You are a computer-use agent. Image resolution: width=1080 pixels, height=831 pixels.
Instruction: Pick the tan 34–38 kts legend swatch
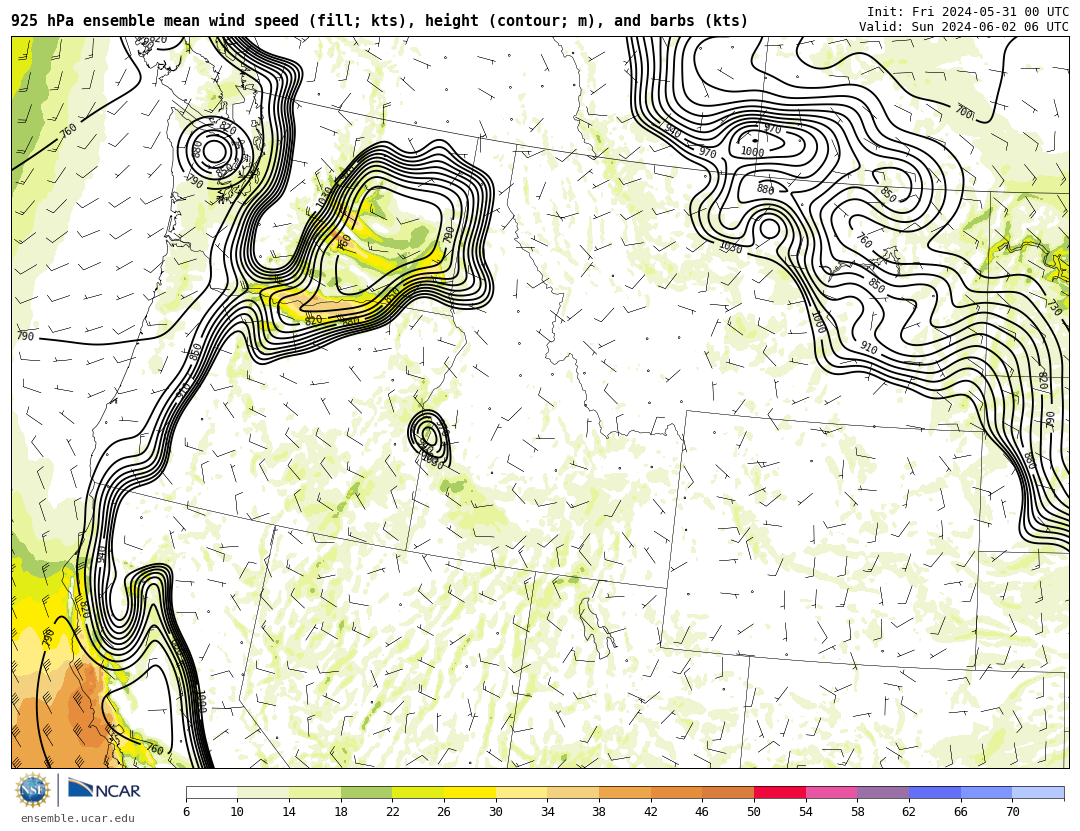coord(573,792)
